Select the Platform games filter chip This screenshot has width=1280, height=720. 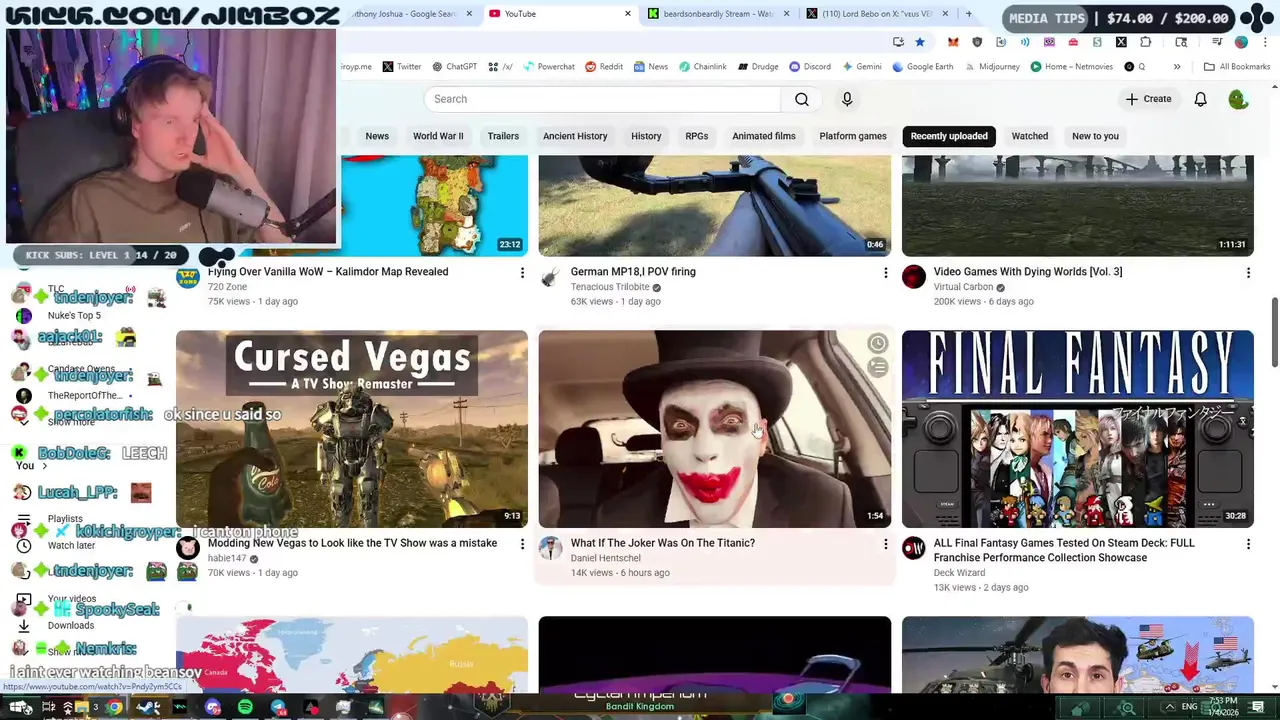853,136
